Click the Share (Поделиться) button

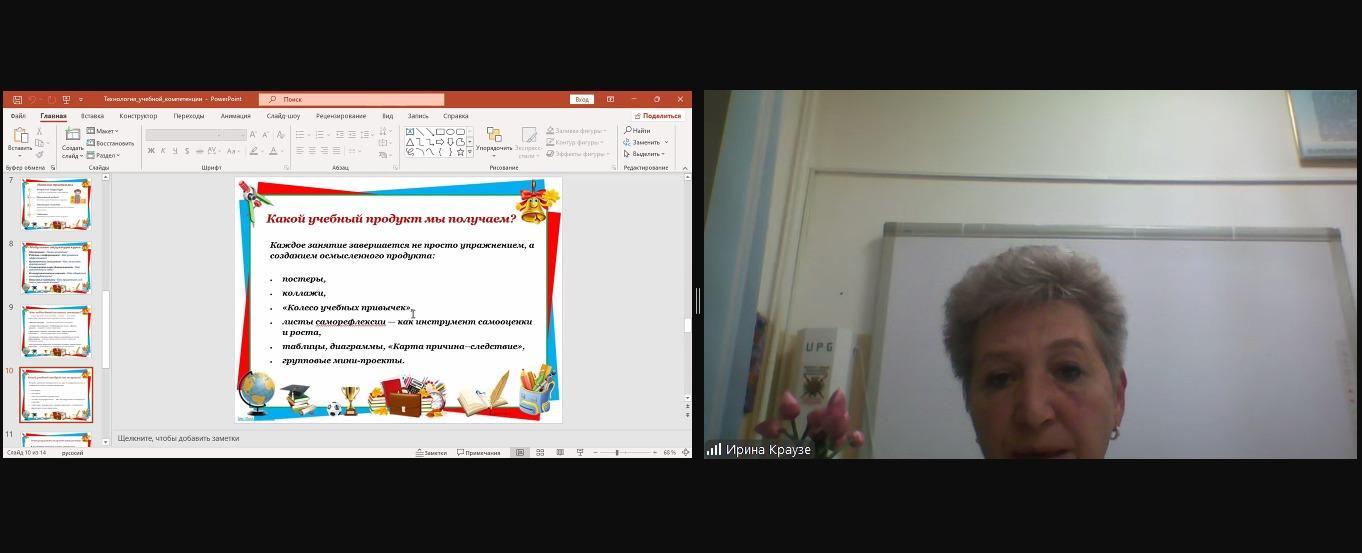pyautogui.click(x=657, y=116)
